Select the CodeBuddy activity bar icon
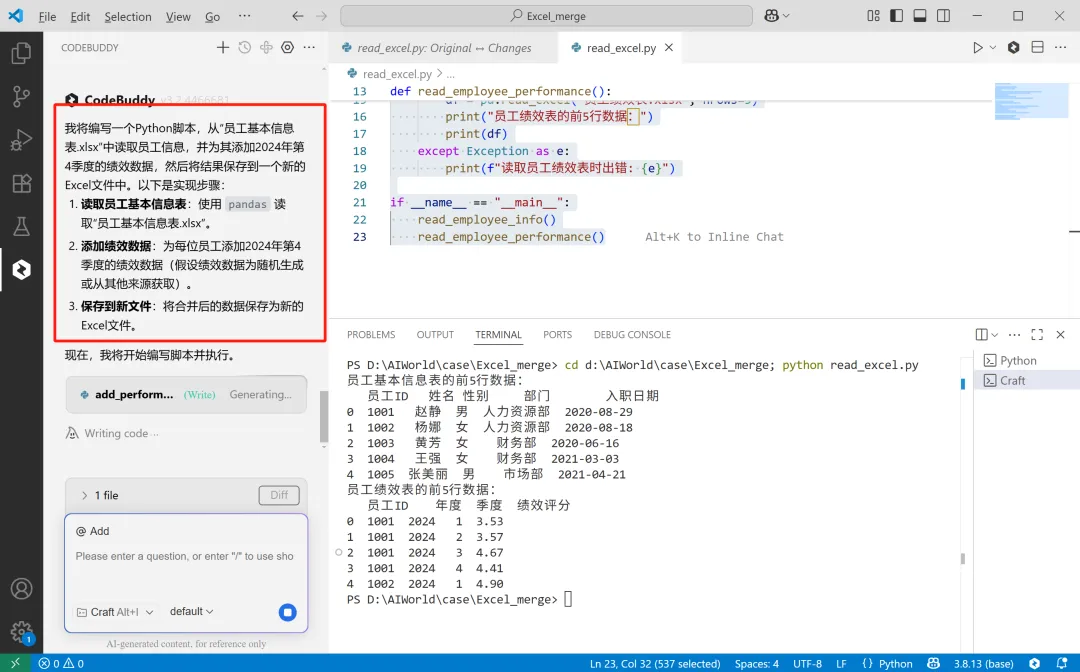Screen dimensions: 1080x672 [x=21, y=269]
